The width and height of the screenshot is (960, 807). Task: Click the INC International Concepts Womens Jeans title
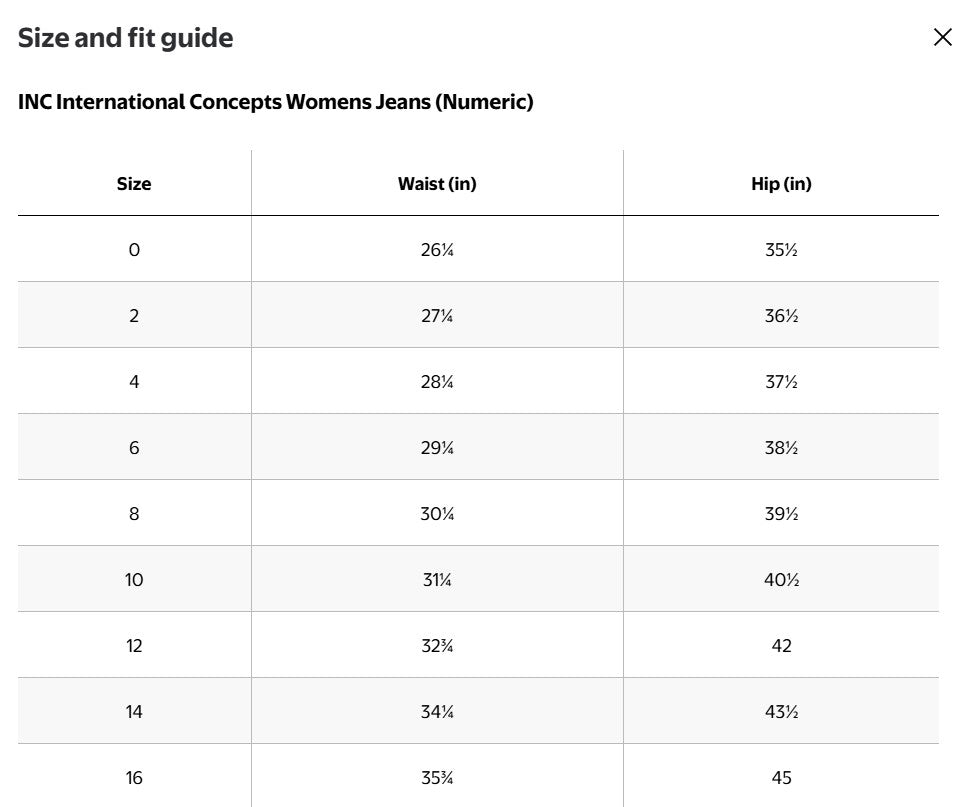point(276,102)
